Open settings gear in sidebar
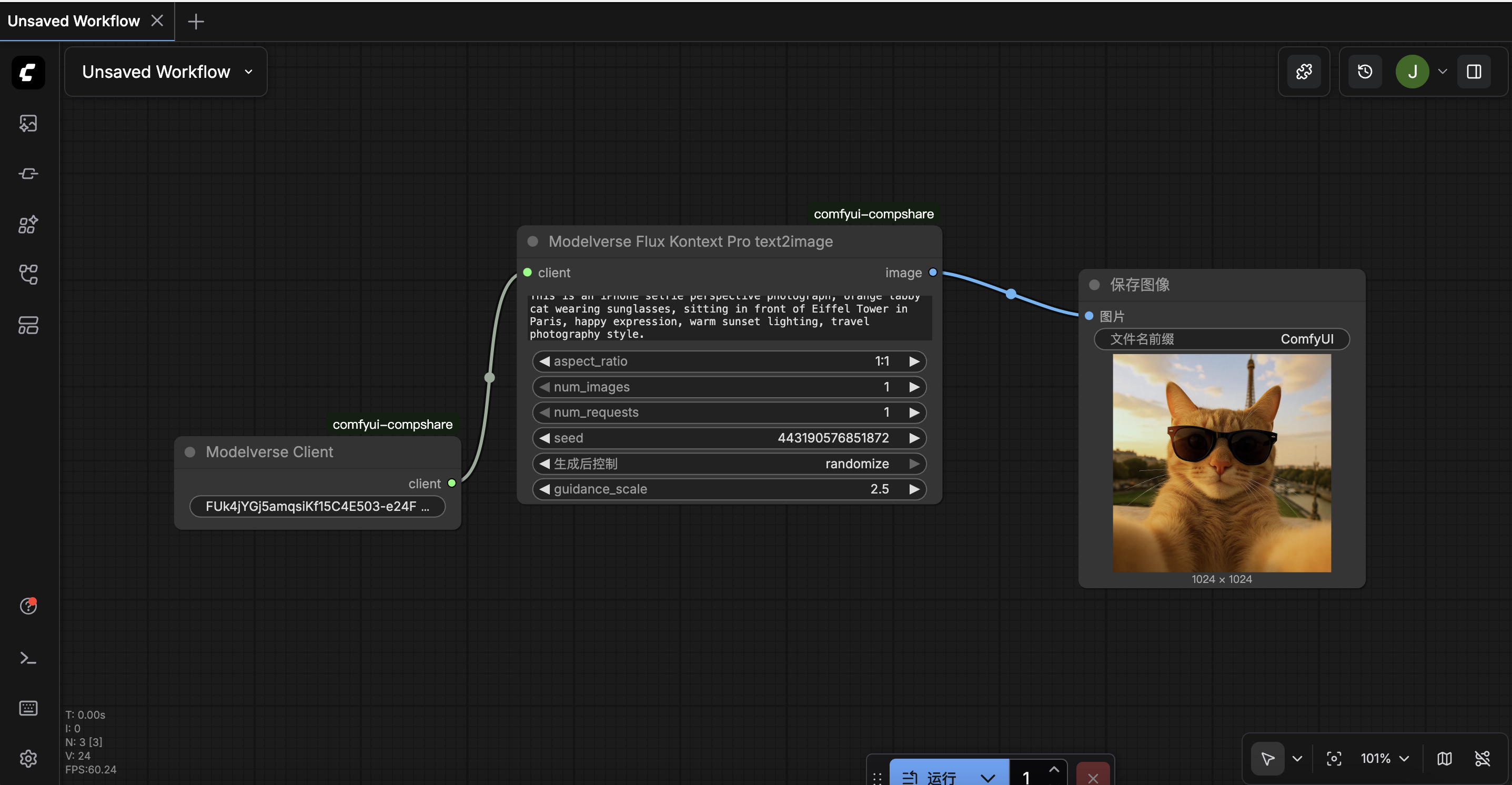The height and width of the screenshot is (785, 1512). pyautogui.click(x=28, y=759)
